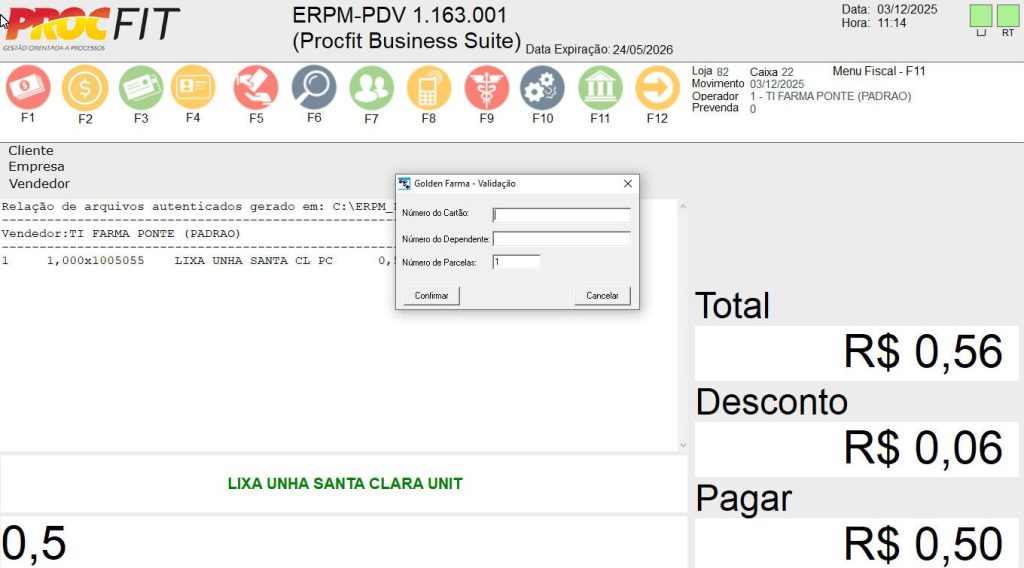
Task: Focus the Número do Cartão field
Action: click(562, 214)
